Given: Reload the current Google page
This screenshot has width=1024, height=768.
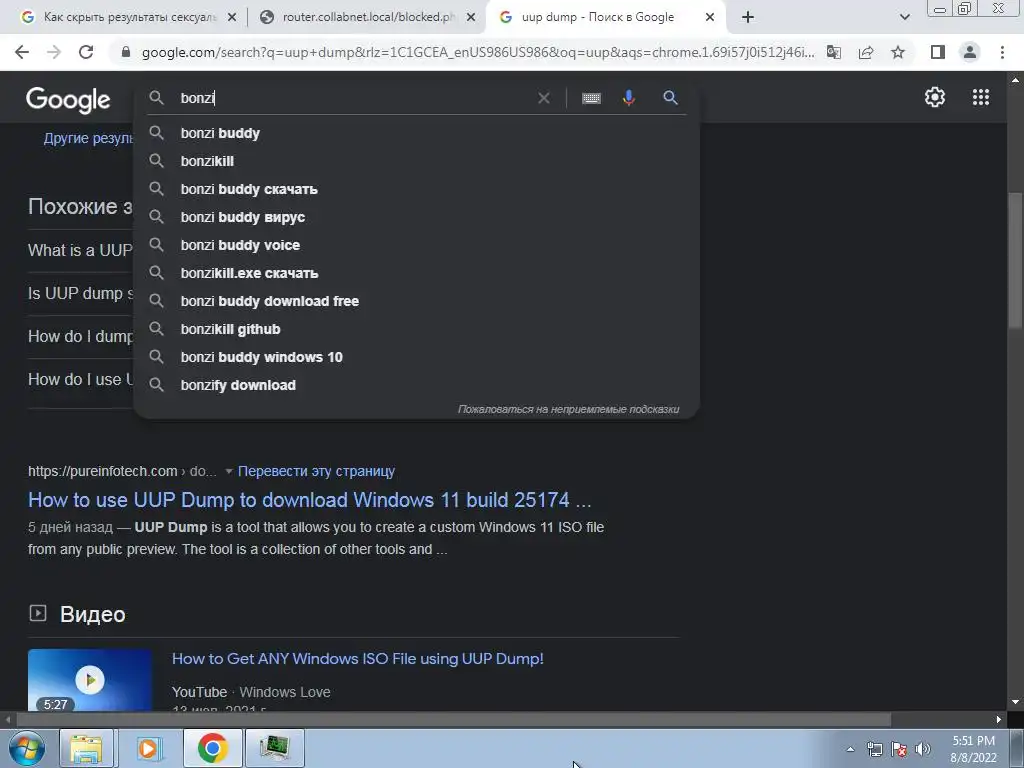Looking at the screenshot, I should click(86, 52).
